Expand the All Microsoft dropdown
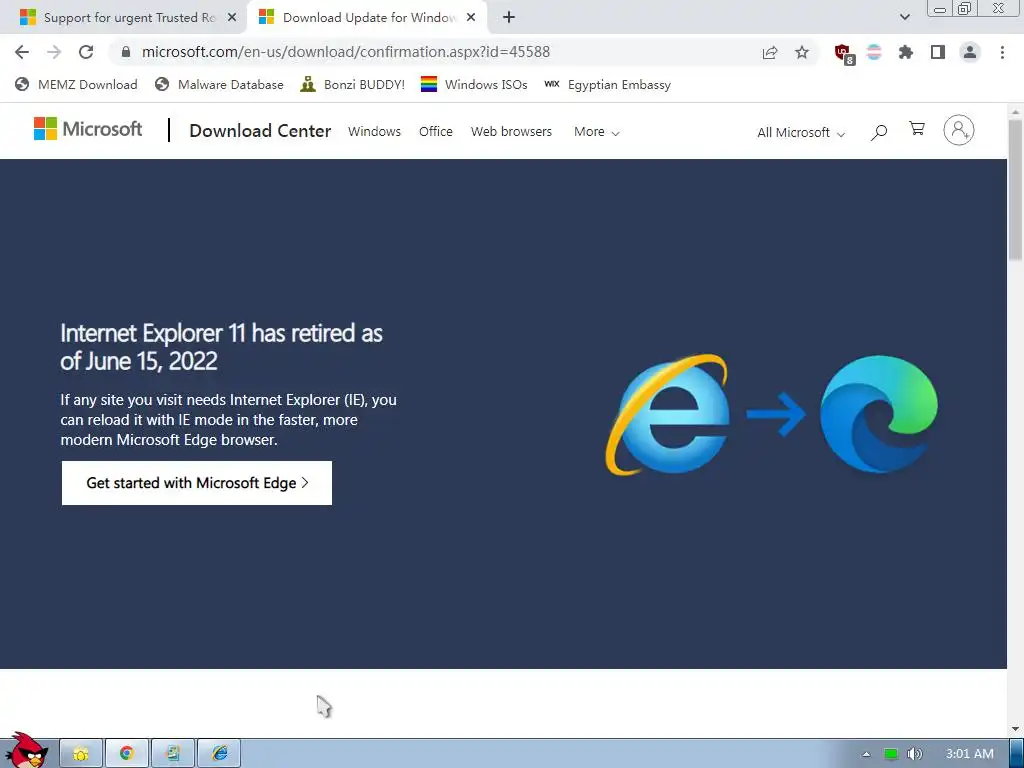Image resolution: width=1024 pixels, height=768 pixels. coord(801,133)
